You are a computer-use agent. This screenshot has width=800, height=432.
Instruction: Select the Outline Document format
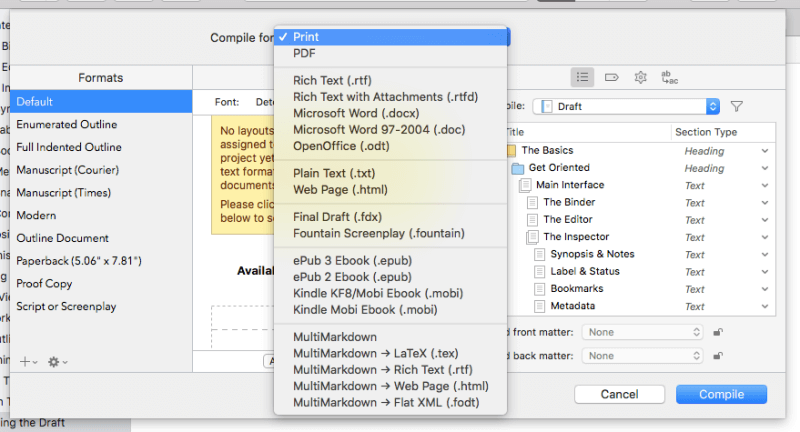click(x=101, y=238)
